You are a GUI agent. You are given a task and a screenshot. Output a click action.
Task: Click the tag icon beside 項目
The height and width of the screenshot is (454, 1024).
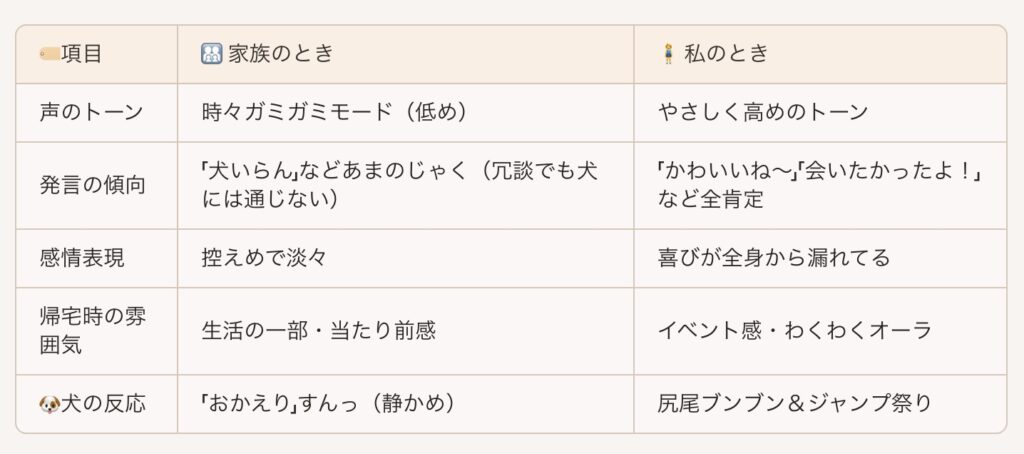click(x=50, y=54)
